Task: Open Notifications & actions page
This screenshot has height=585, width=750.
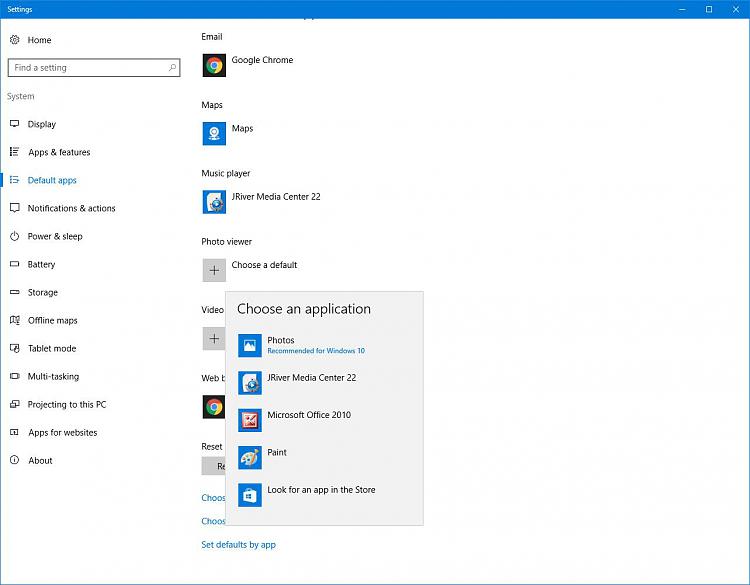Action: point(71,208)
